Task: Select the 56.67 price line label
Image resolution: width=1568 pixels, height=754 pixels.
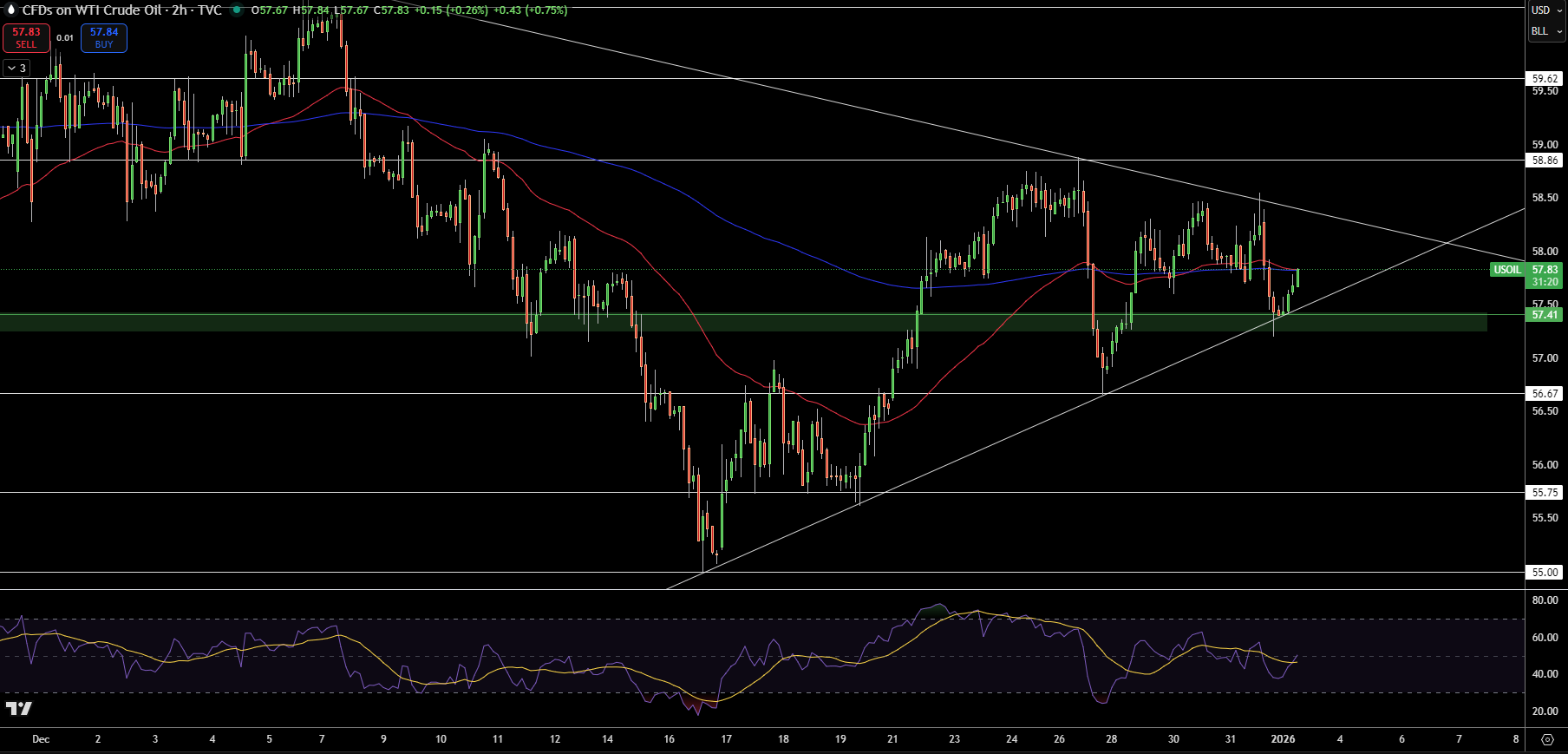Action: [x=1545, y=394]
